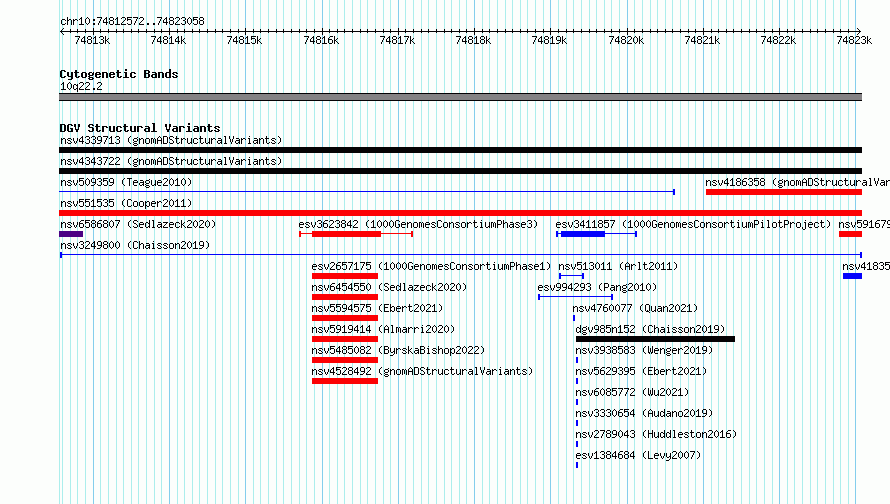The width and height of the screenshot is (890, 504).
Task: Open the nsv551535 (Cooper2011) variant
Action: (x=126, y=203)
